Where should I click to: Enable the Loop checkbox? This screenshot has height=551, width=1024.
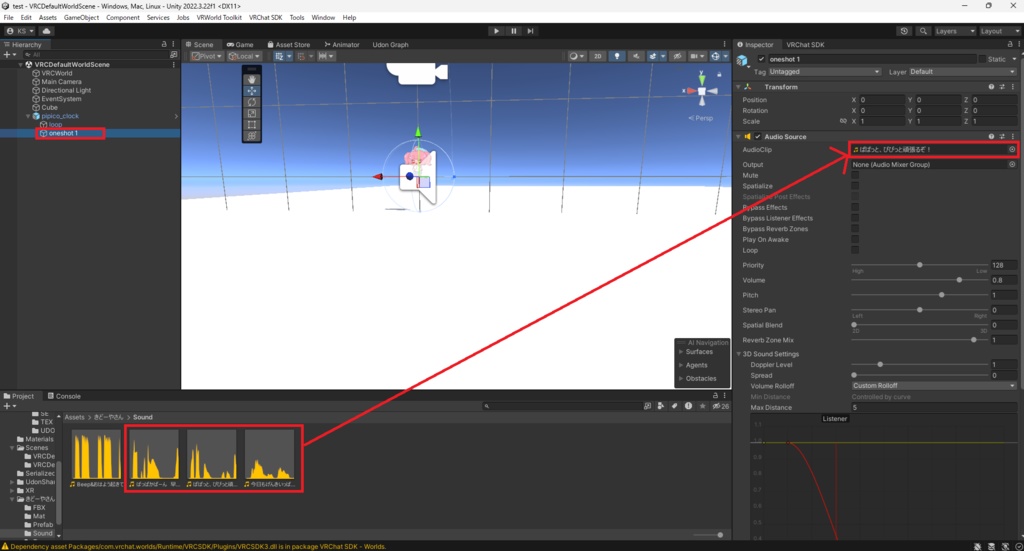click(x=855, y=250)
